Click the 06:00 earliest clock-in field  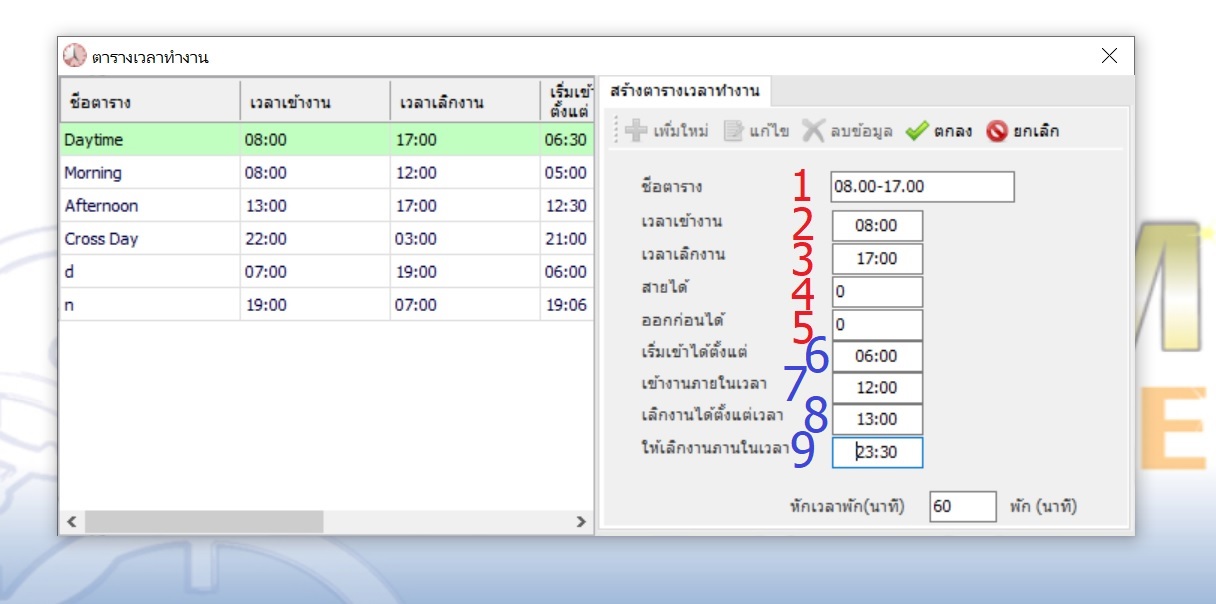pyautogui.click(x=877, y=356)
